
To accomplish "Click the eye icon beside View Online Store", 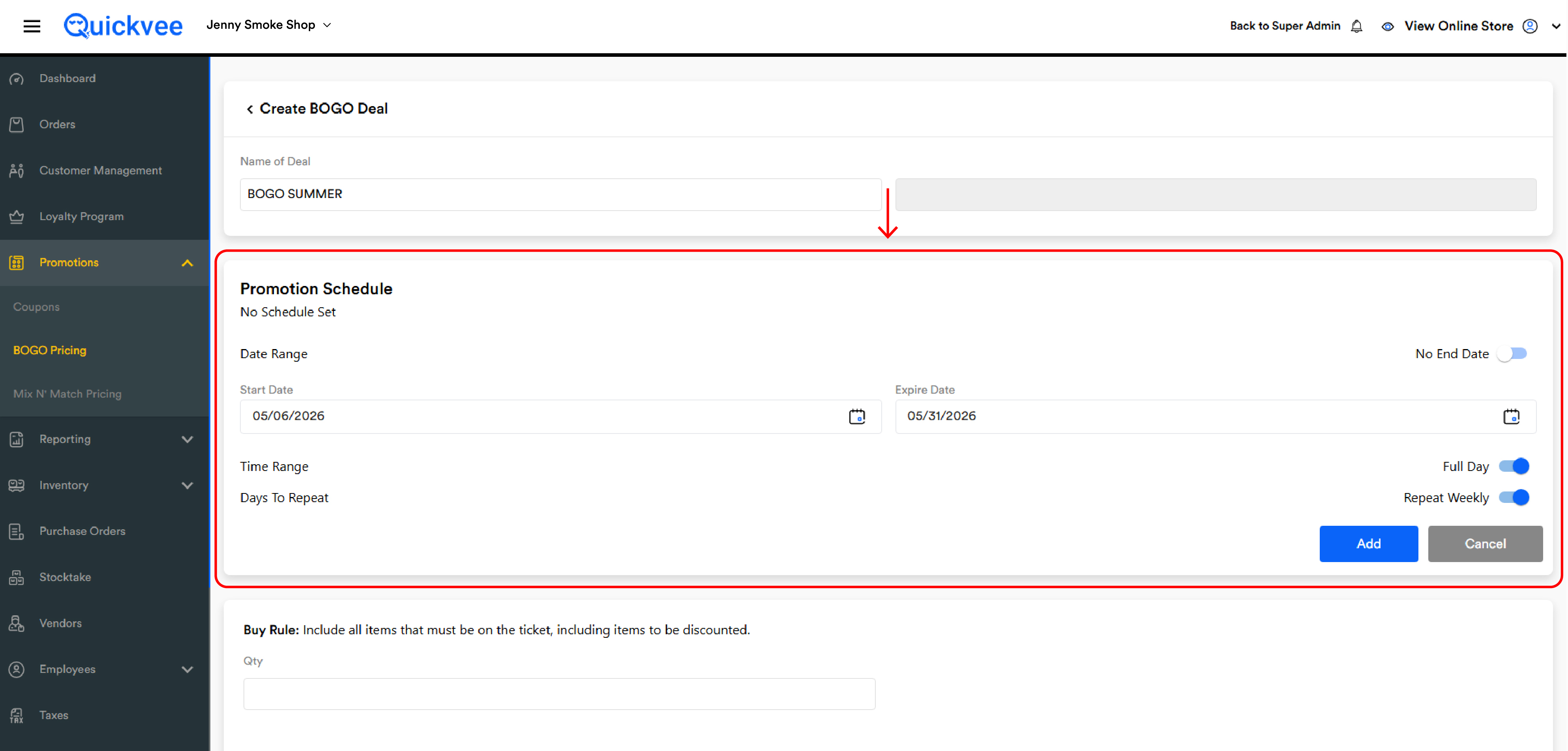I will (x=1387, y=26).
